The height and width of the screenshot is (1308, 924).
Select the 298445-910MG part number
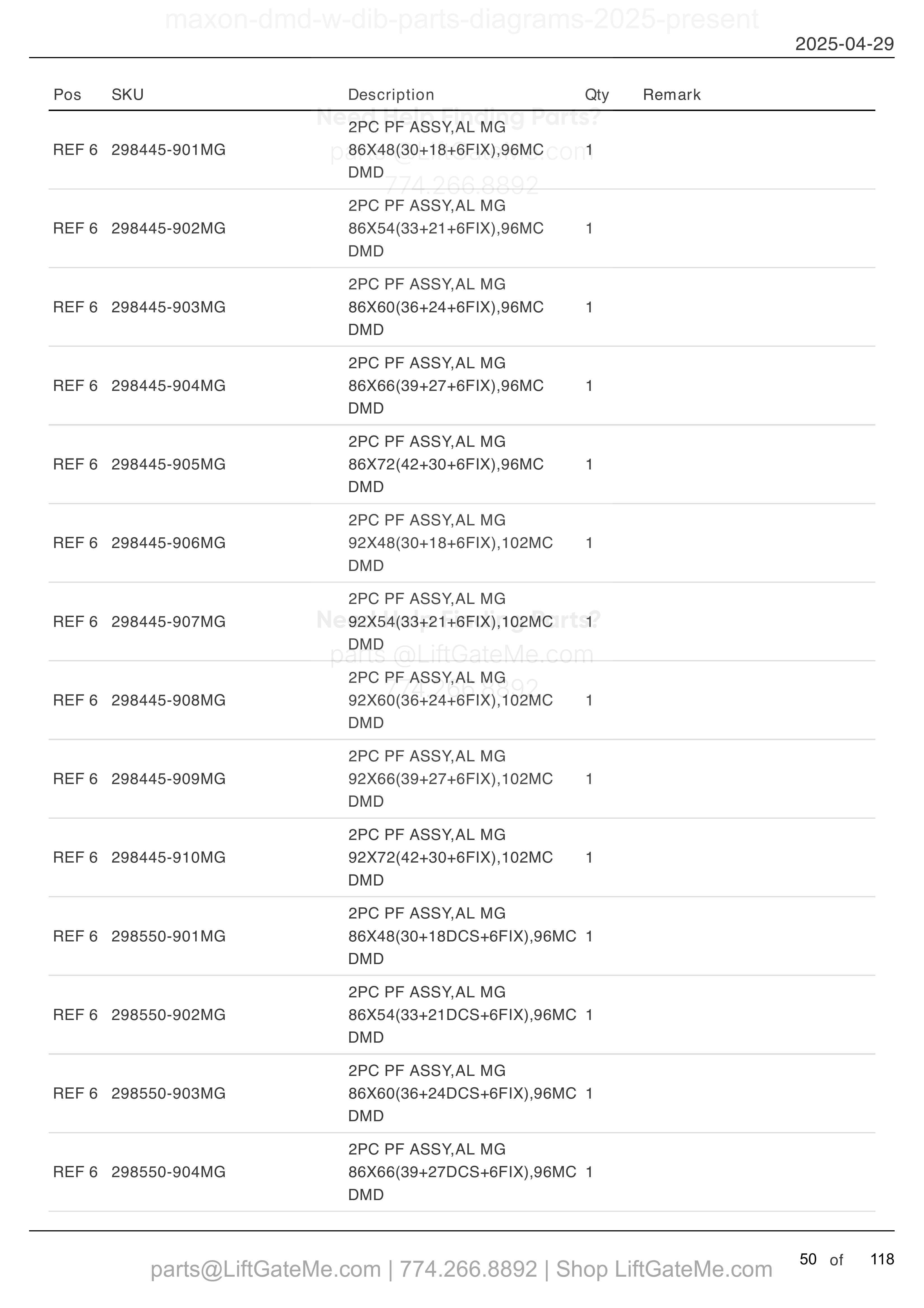click(169, 857)
